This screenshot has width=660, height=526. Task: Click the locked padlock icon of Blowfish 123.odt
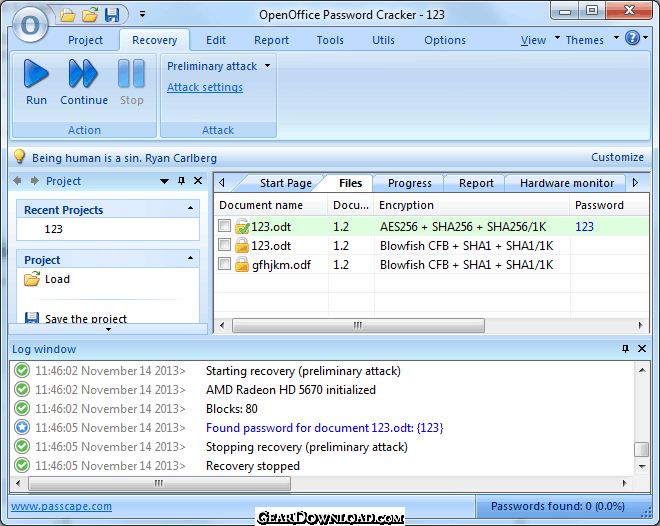[x=242, y=245]
